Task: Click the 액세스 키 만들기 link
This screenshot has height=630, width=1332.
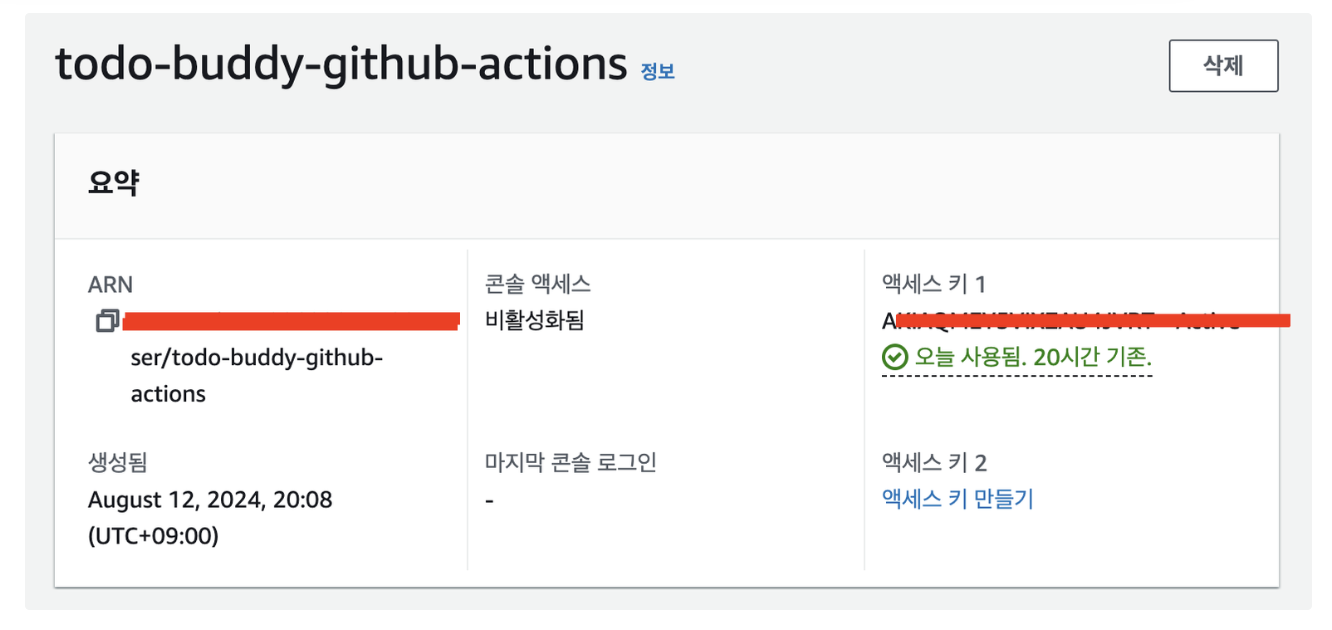Action: click(x=957, y=498)
